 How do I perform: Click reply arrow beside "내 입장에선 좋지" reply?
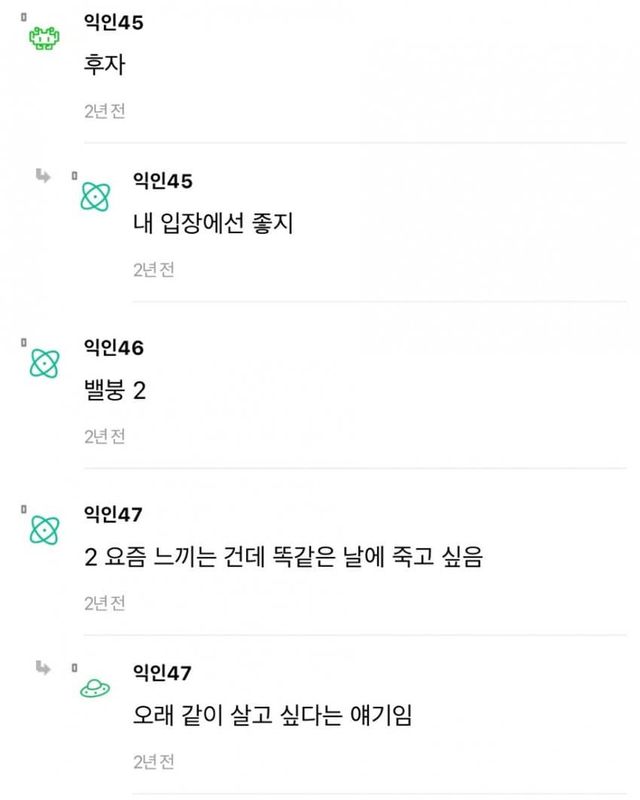pos(44,176)
